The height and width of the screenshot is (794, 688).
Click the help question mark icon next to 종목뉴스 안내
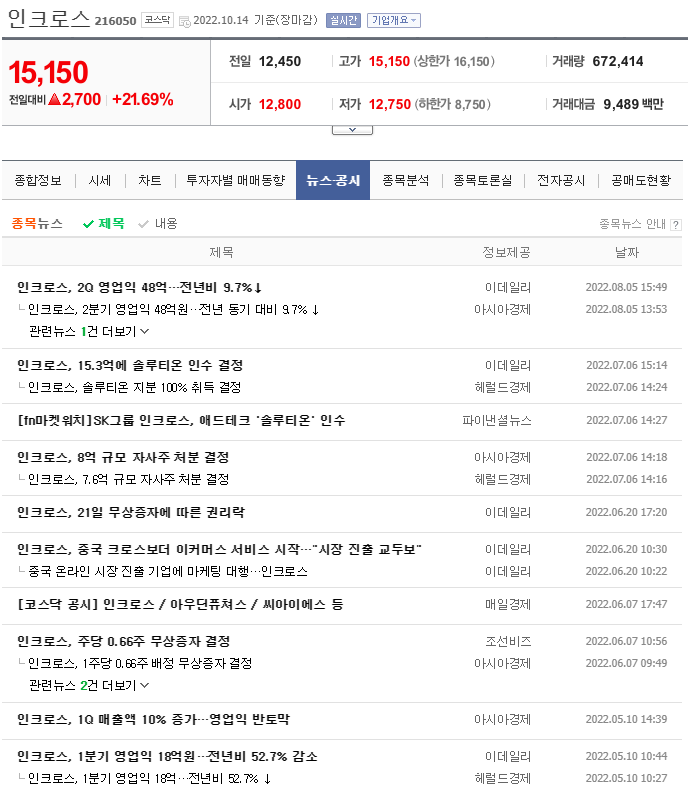coord(675,225)
